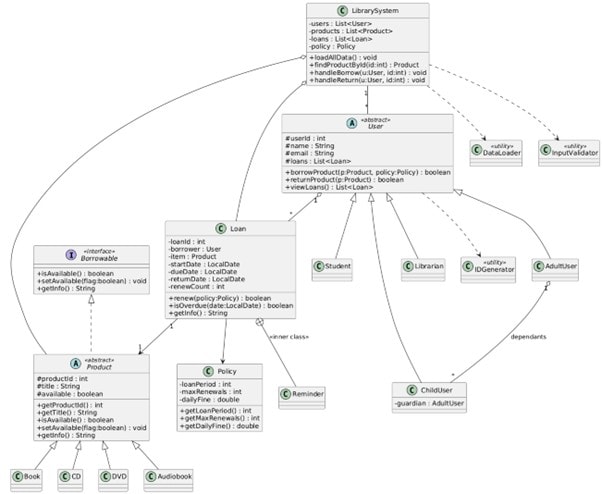The image size is (602, 494).
Task: Select the '+viewLoans() : List<Loan>' method
Action: tap(329, 187)
